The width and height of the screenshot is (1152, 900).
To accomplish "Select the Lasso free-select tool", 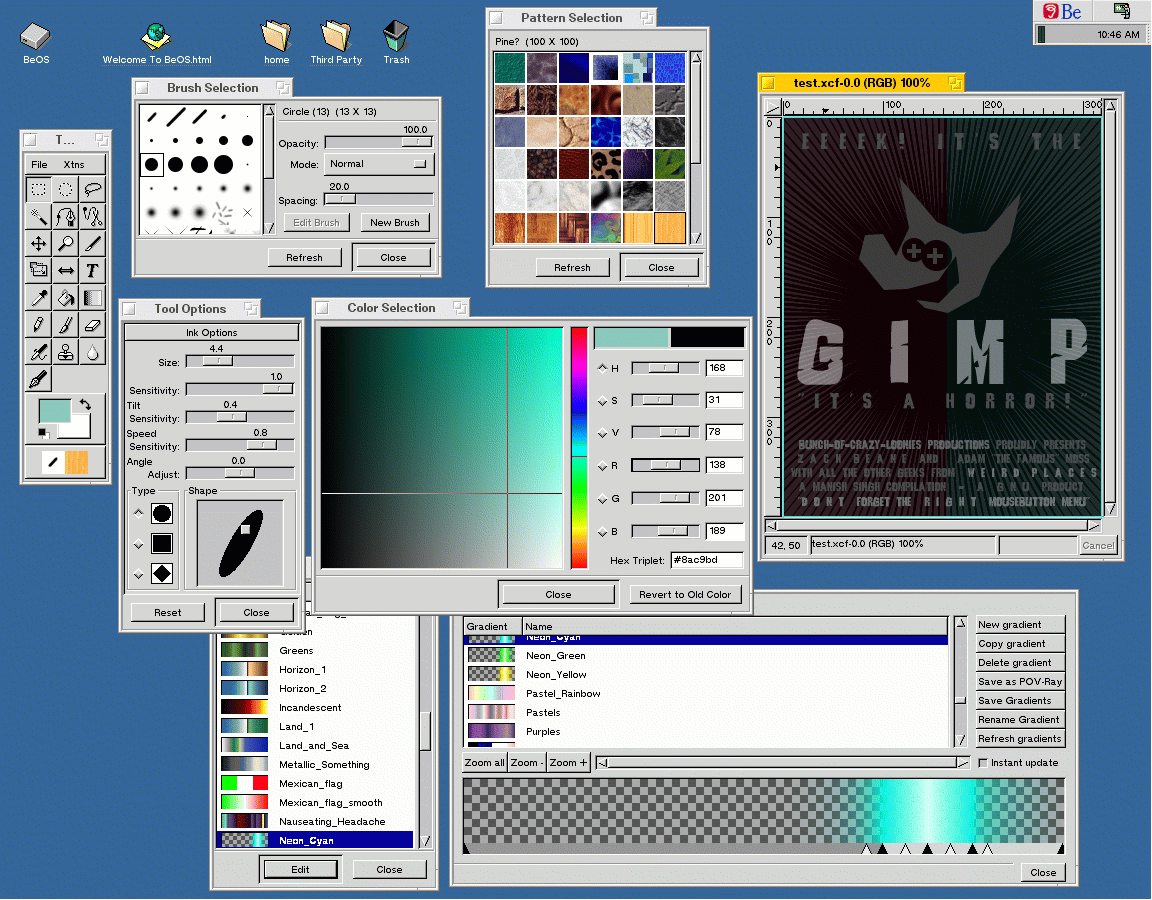I will tap(93, 190).
